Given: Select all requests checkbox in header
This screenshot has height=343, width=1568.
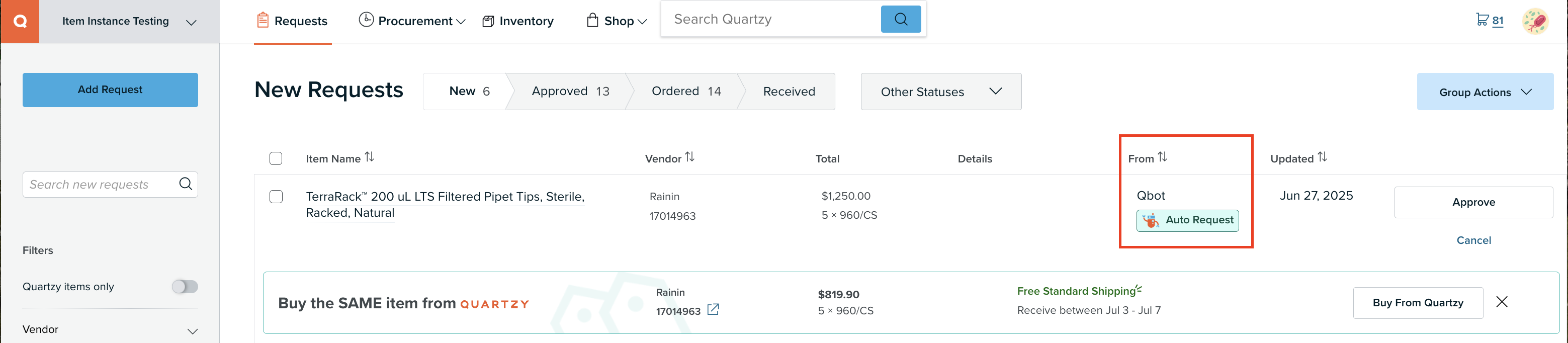Looking at the screenshot, I should click(276, 158).
